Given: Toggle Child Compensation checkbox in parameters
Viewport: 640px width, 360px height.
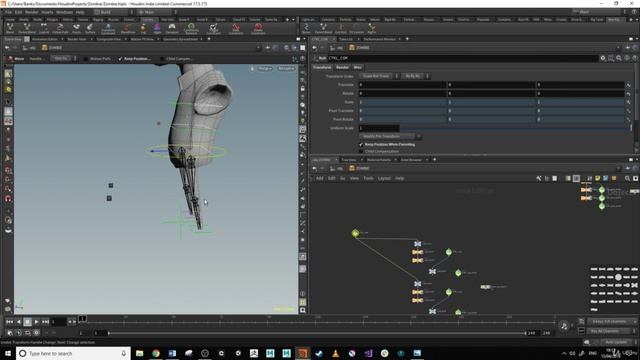Looking at the screenshot, I should point(361,151).
